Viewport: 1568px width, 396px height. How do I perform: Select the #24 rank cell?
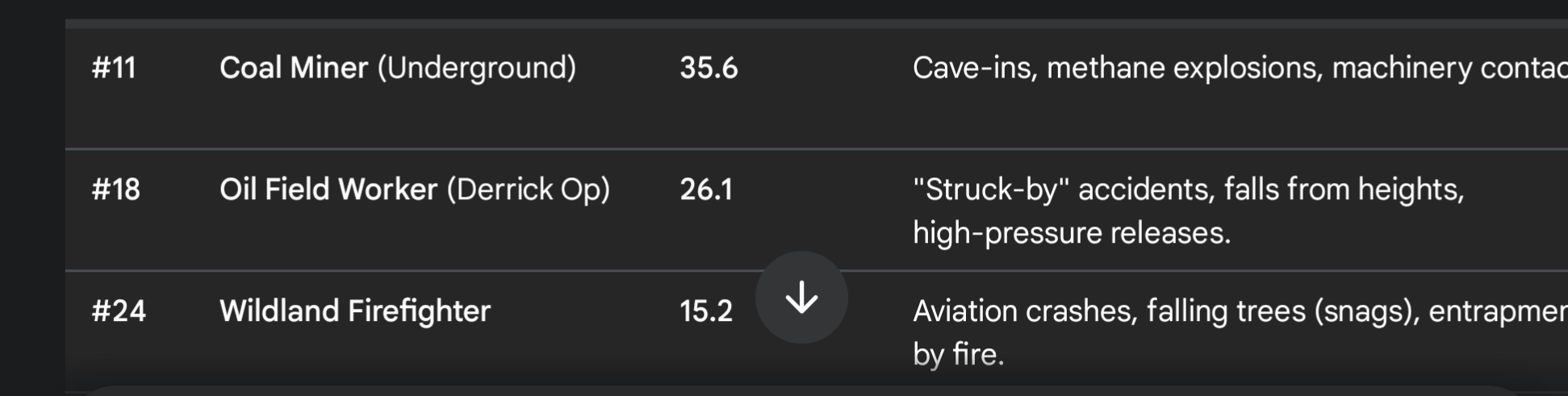coord(119,311)
